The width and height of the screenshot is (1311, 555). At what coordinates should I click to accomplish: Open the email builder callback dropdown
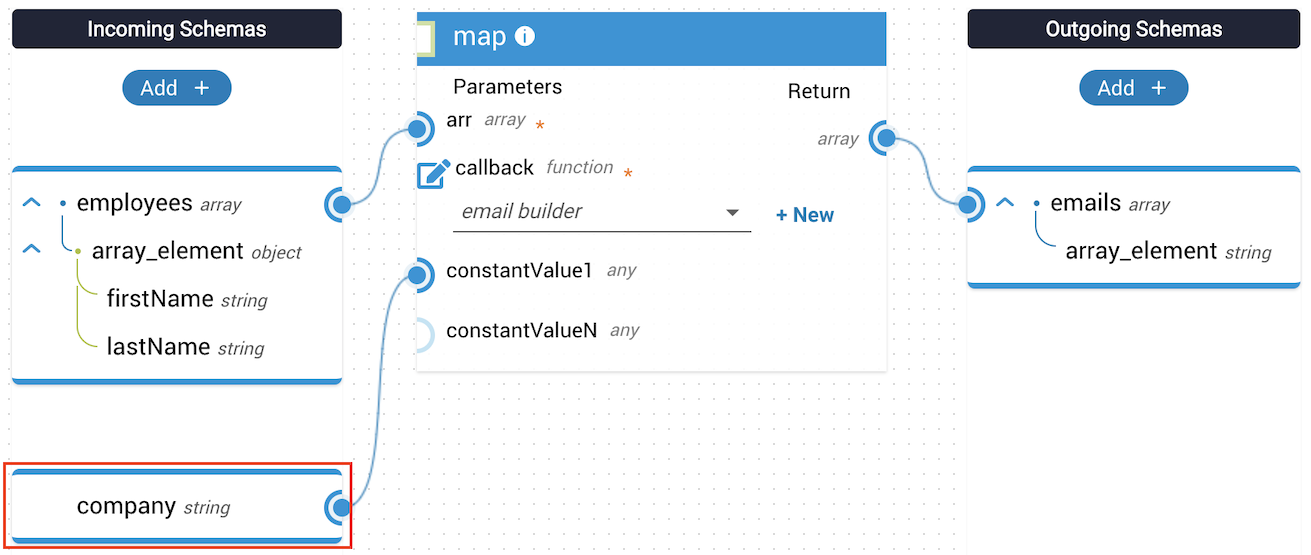601,212
